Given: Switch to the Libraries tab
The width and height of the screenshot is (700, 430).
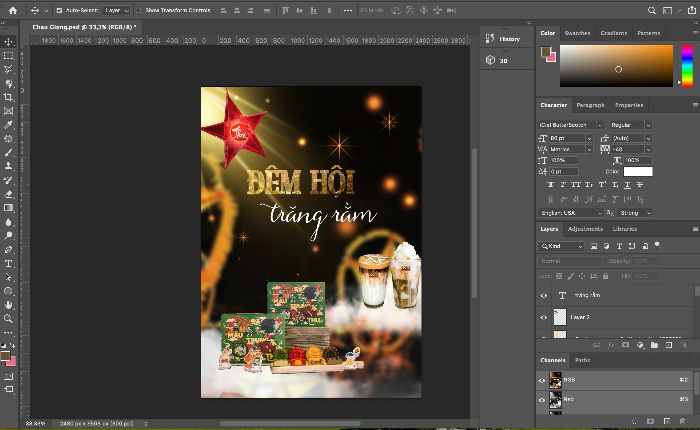Looking at the screenshot, I should [625, 229].
